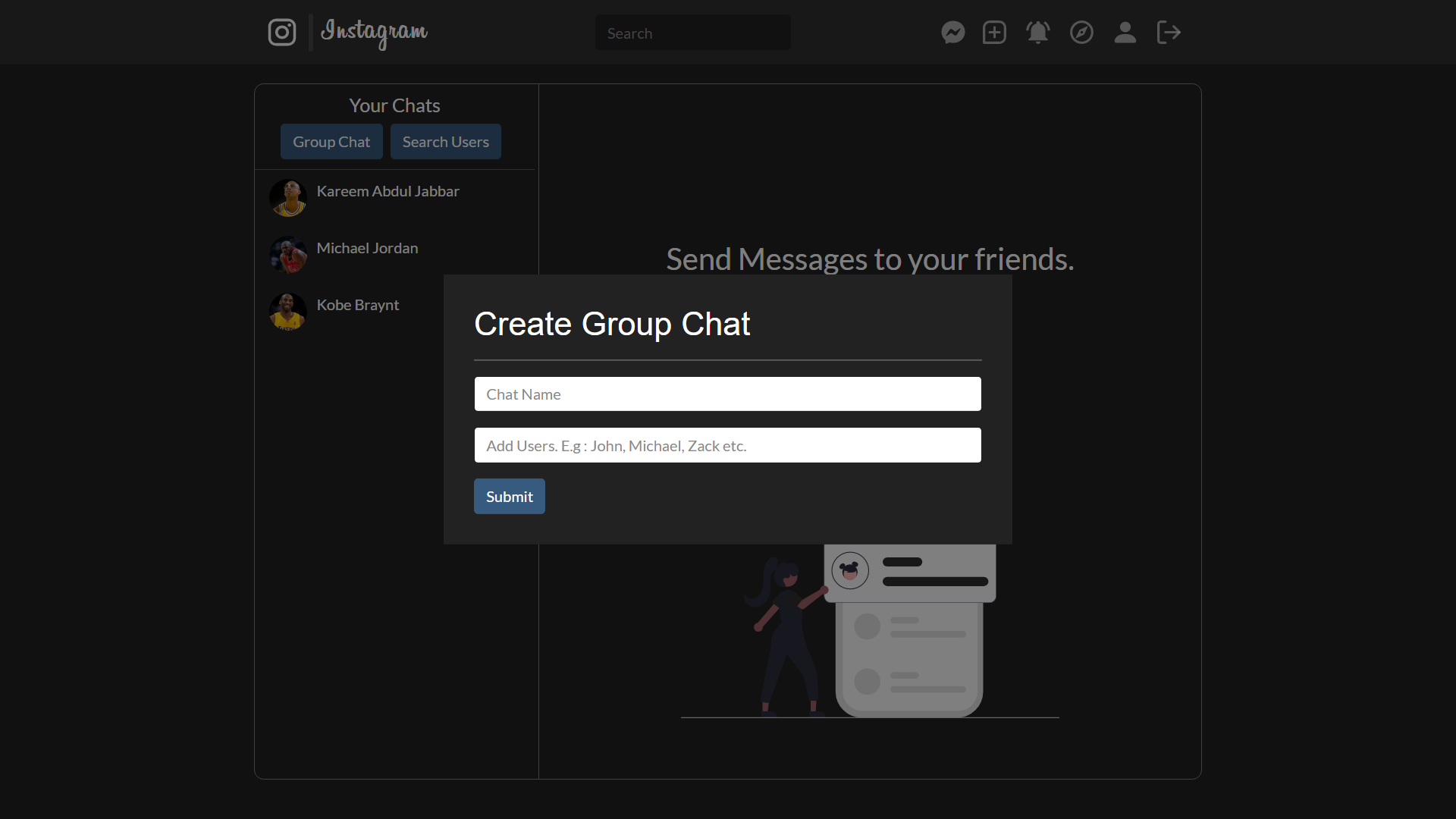Open the Messenger chat icon
Screen dimensions: 1456x819
[952, 32]
